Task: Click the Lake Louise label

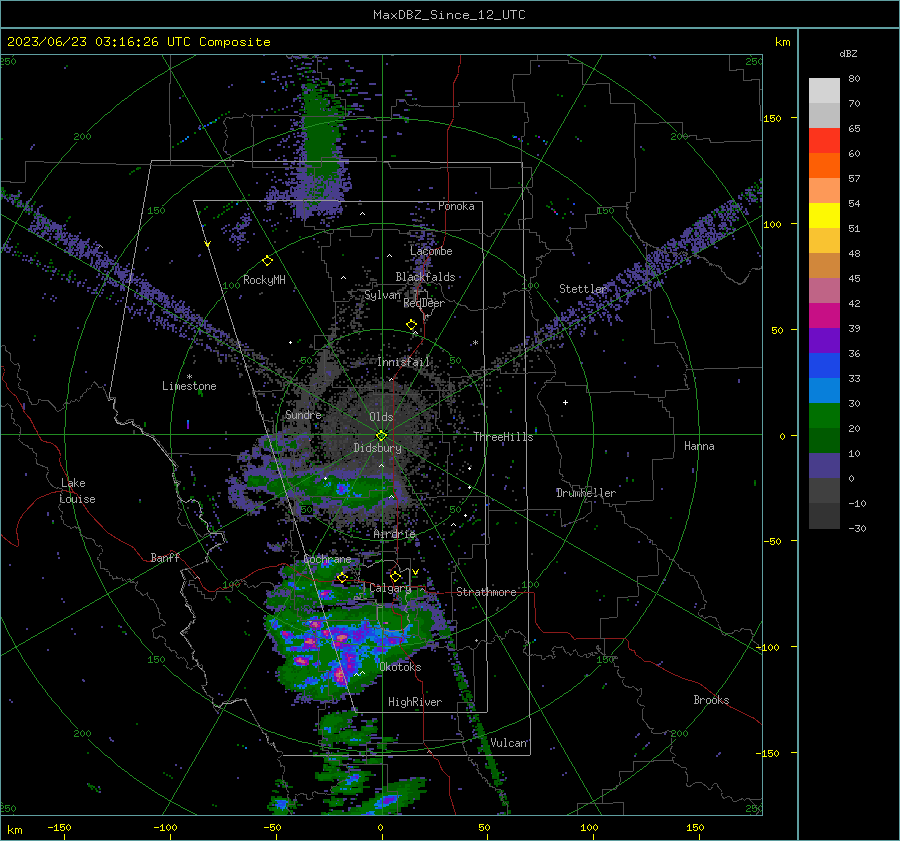Action: coord(77,491)
